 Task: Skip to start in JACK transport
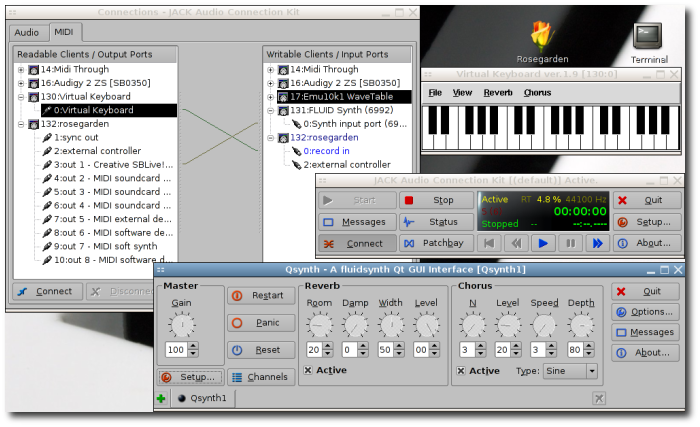coord(489,243)
